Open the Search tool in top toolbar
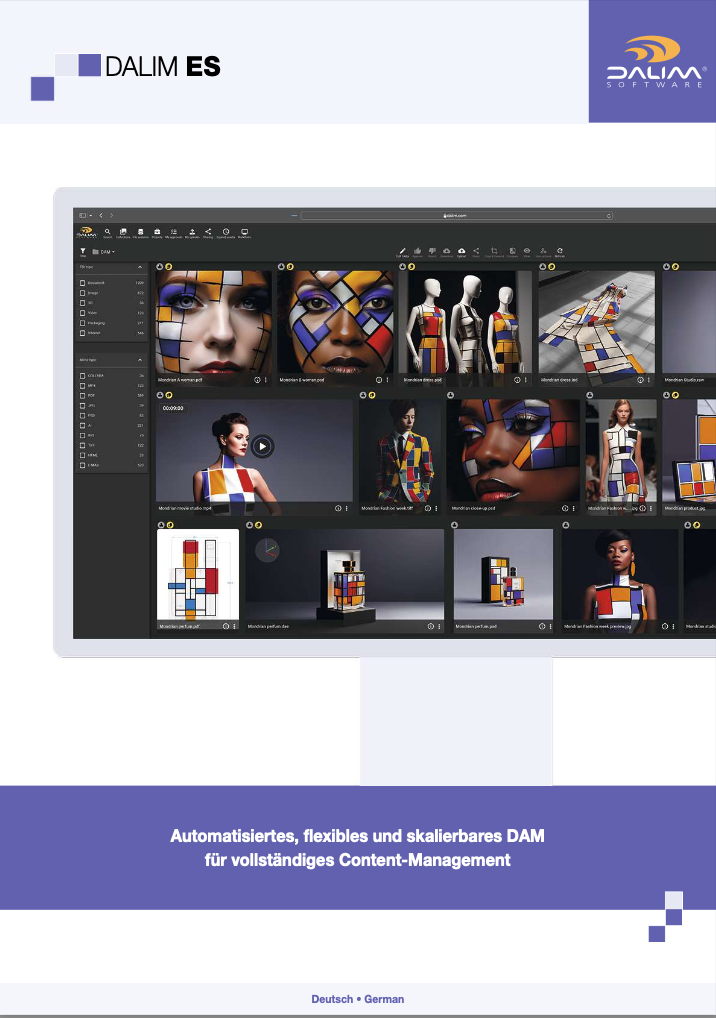The width and height of the screenshot is (716, 1018). coord(108,233)
